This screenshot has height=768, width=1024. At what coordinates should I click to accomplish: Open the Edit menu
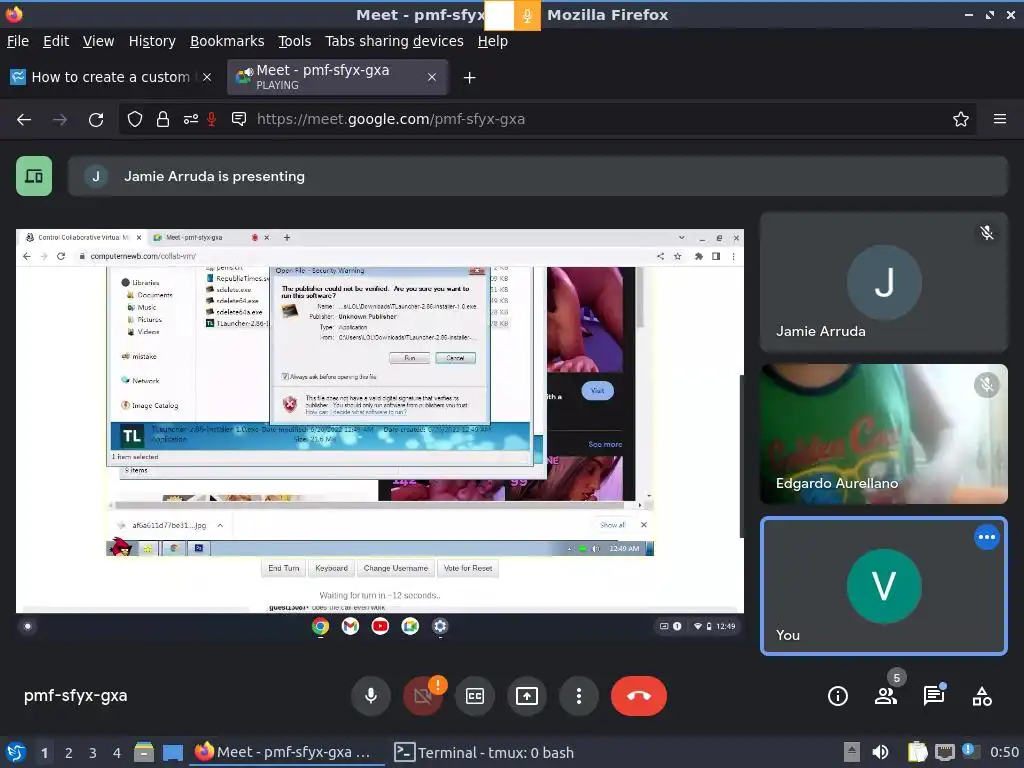[x=56, y=41]
